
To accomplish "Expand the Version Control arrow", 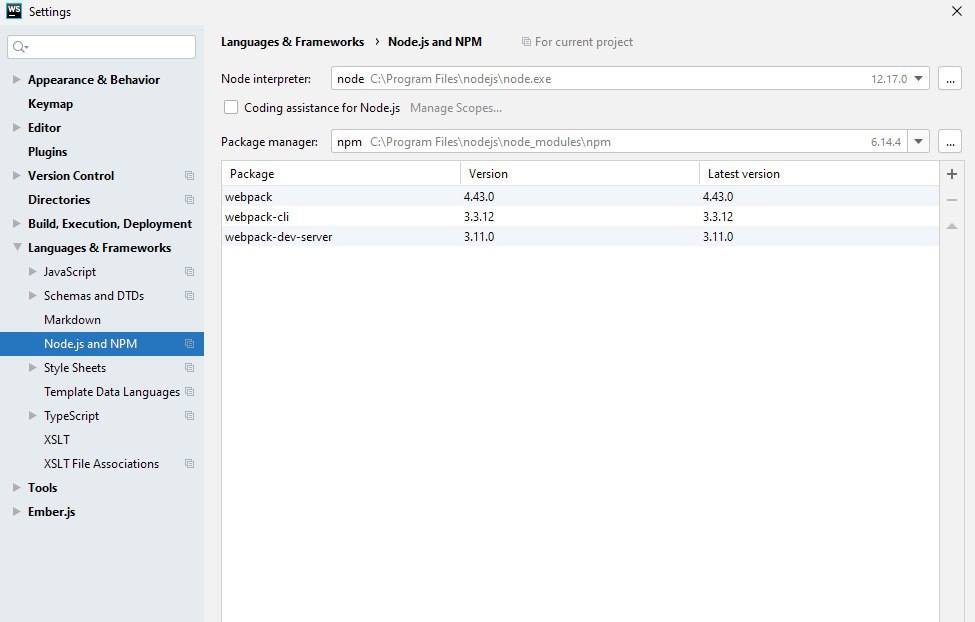I will click(x=17, y=175).
